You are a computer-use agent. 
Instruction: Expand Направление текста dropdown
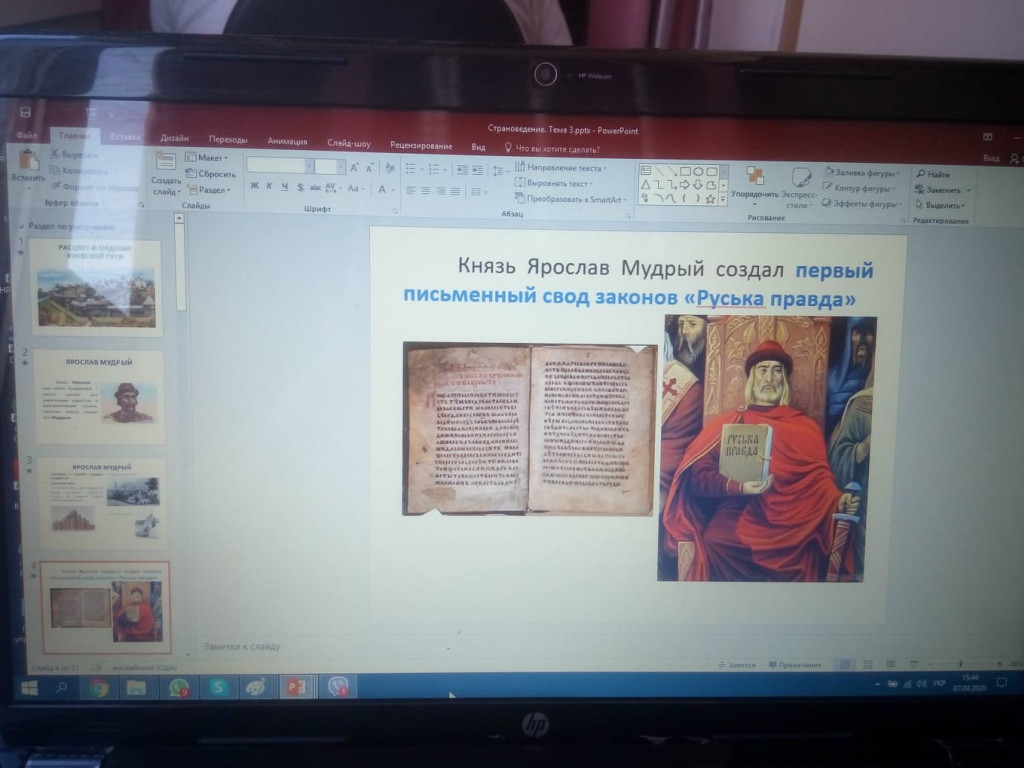coord(560,168)
